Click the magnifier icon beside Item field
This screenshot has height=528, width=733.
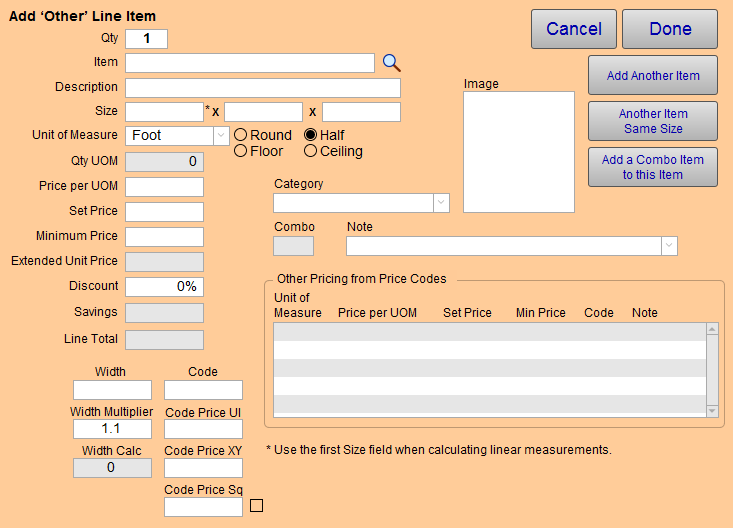click(392, 63)
